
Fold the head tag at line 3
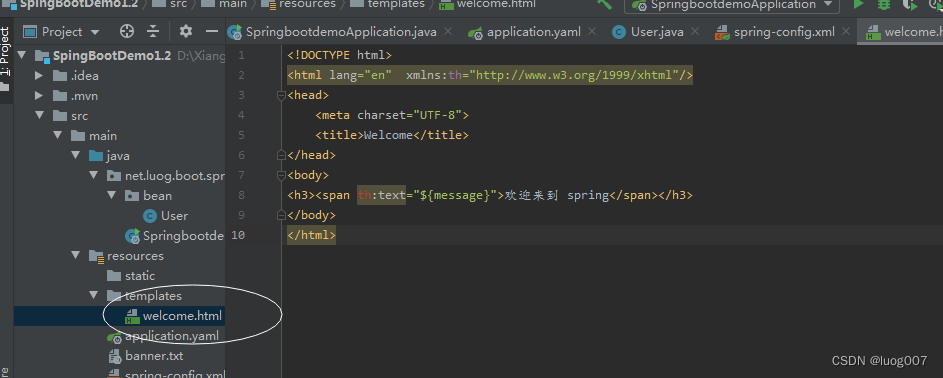pos(280,95)
